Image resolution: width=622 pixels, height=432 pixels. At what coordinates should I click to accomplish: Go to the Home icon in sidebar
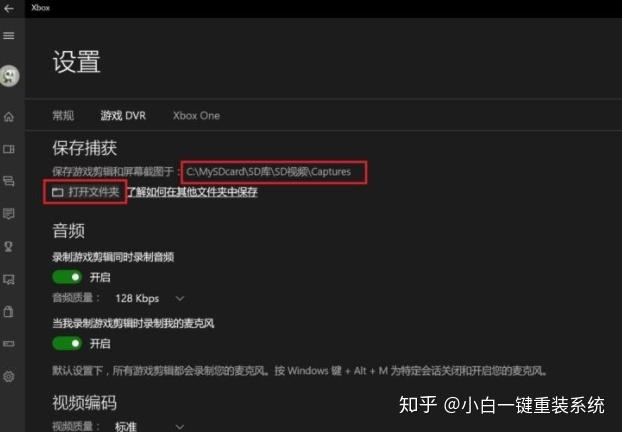(9, 117)
